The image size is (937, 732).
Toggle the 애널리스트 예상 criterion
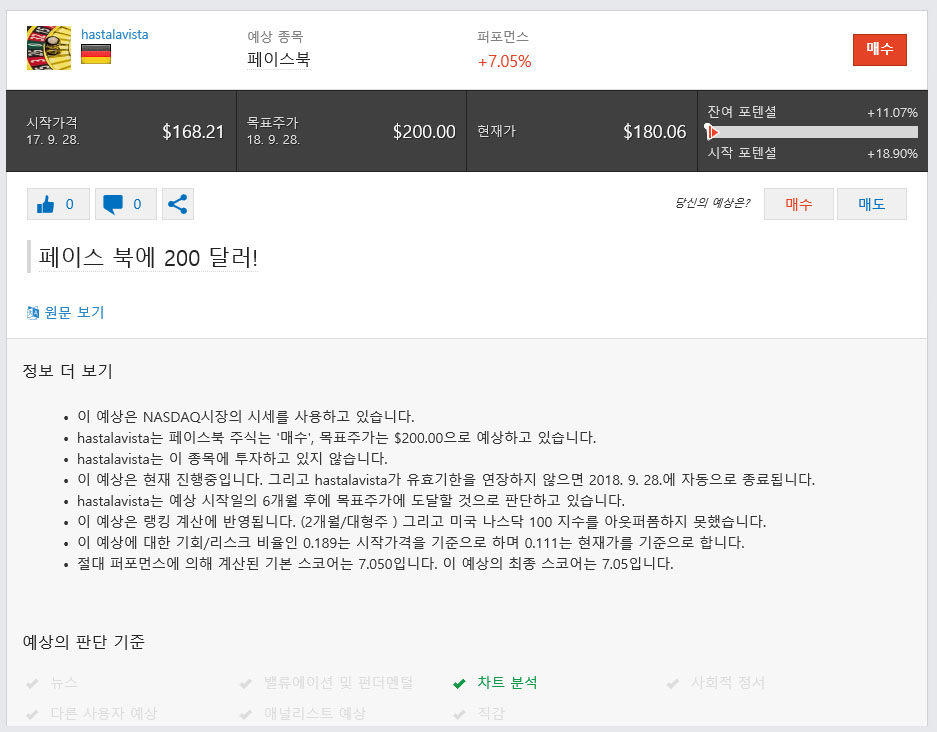tap(302, 713)
